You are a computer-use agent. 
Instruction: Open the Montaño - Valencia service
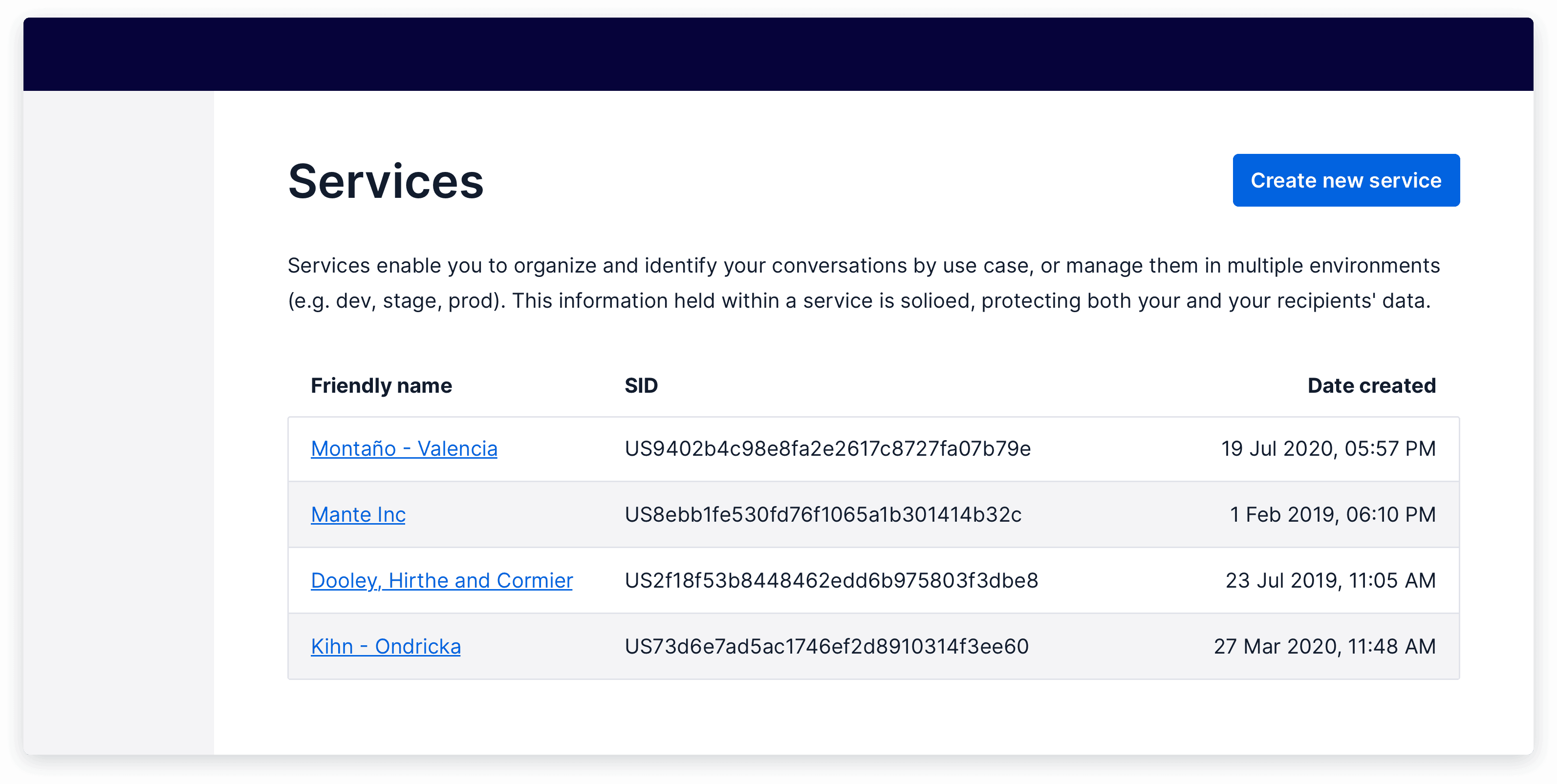point(404,449)
